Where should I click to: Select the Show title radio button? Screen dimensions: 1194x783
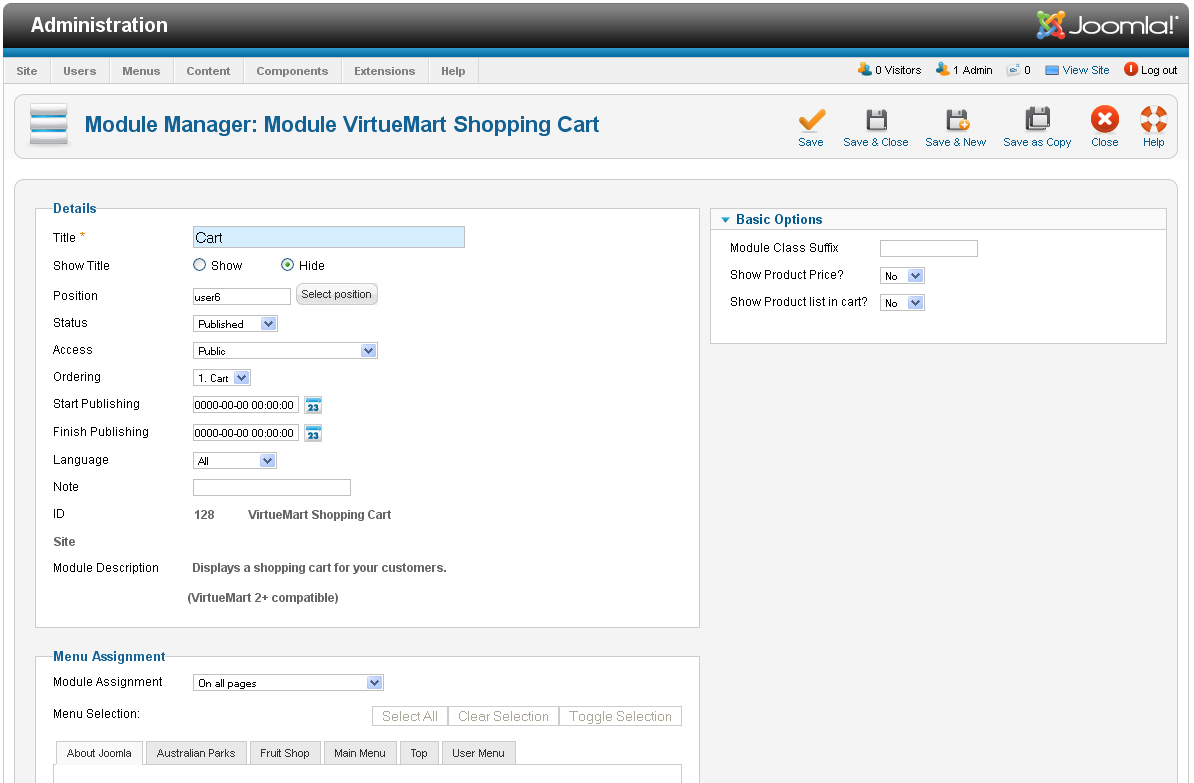click(200, 266)
